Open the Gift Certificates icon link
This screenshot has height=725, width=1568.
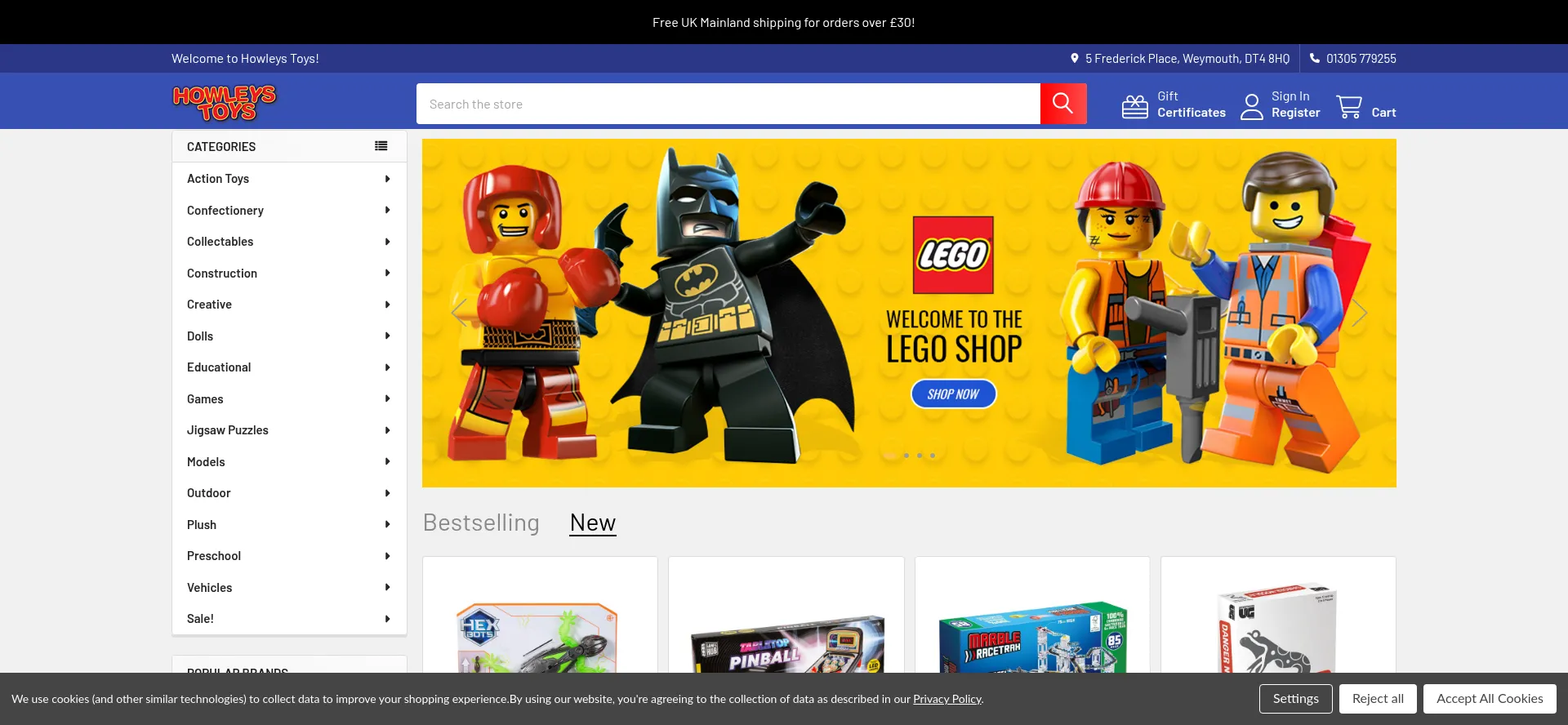tap(1135, 106)
